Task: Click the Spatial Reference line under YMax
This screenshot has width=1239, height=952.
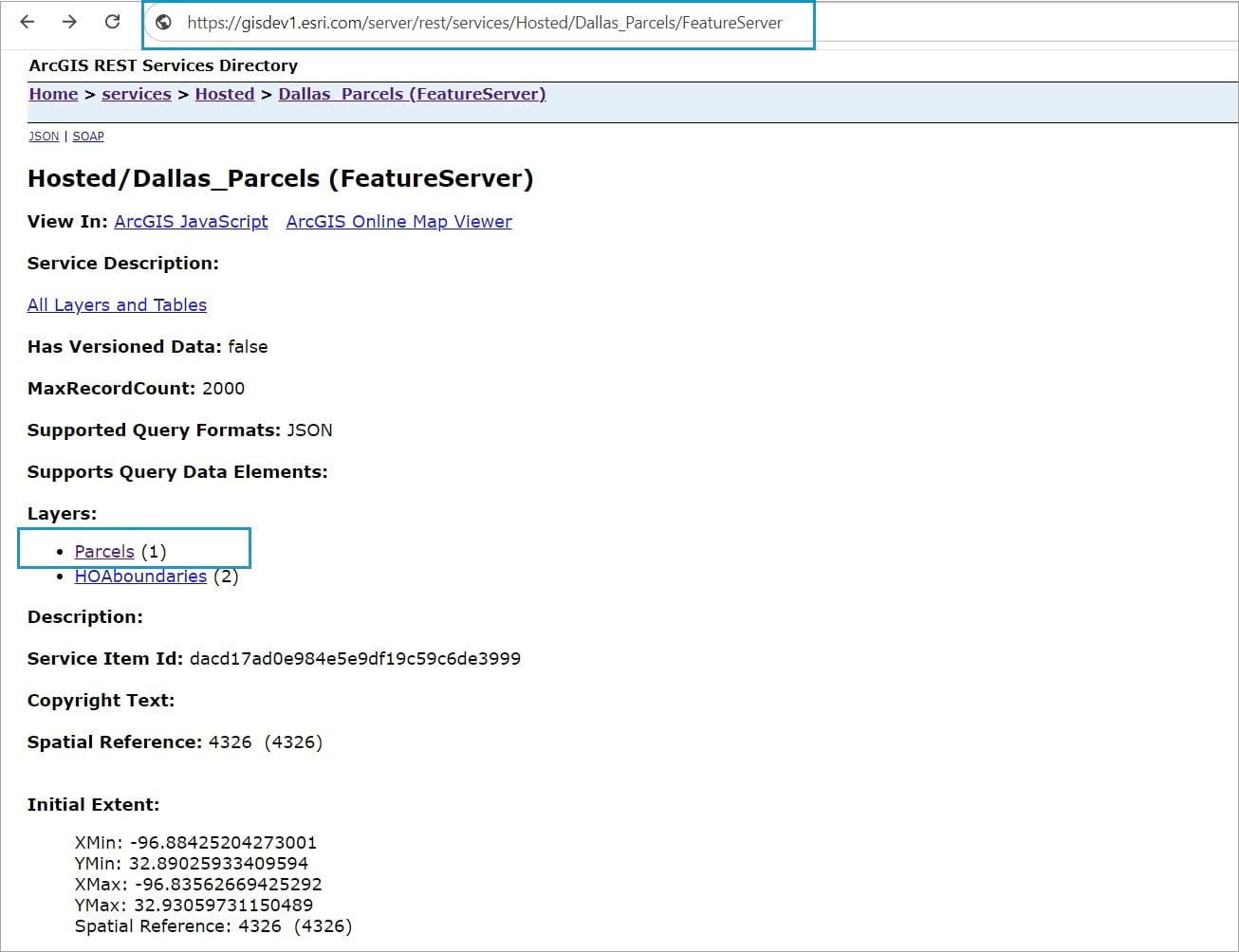Action: [x=213, y=926]
